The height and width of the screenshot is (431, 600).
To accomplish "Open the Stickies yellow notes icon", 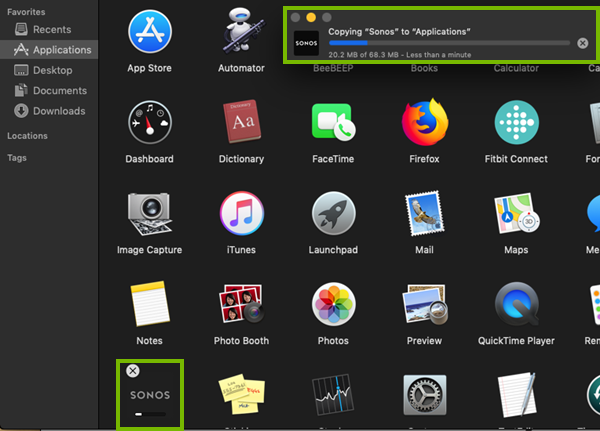I will coord(241,395).
